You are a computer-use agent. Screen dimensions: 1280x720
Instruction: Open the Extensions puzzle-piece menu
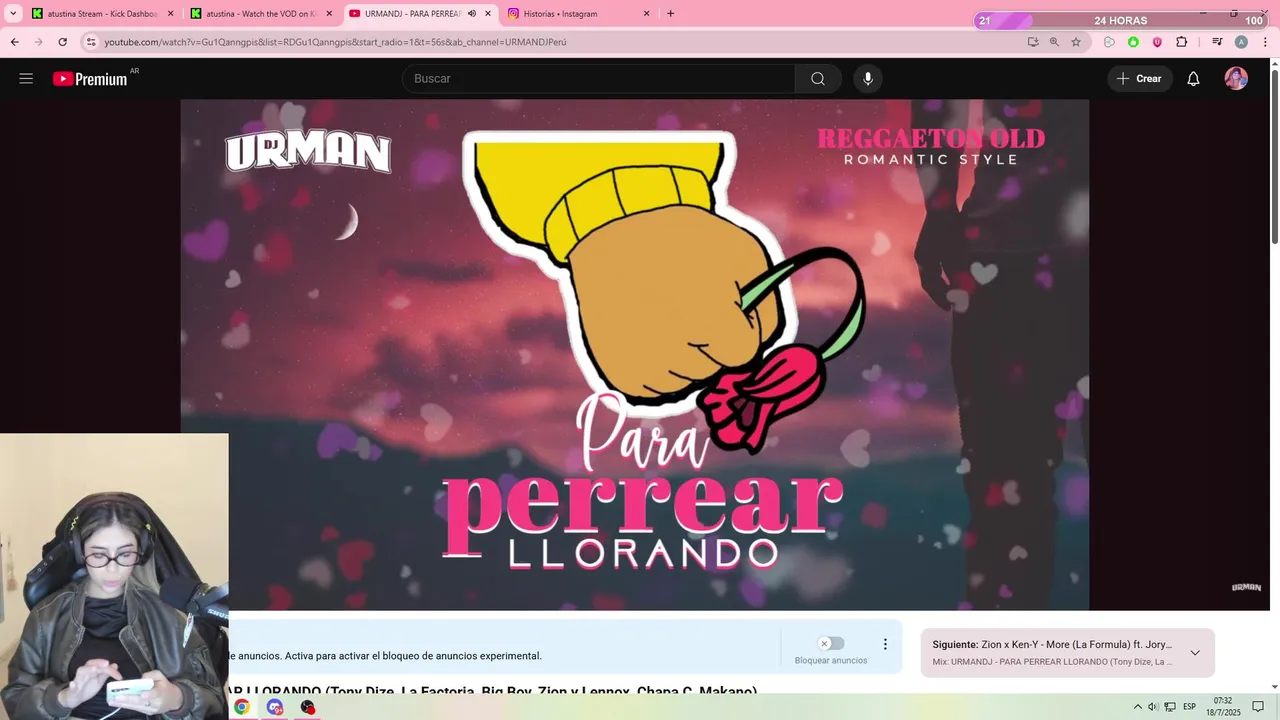click(1181, 42)
